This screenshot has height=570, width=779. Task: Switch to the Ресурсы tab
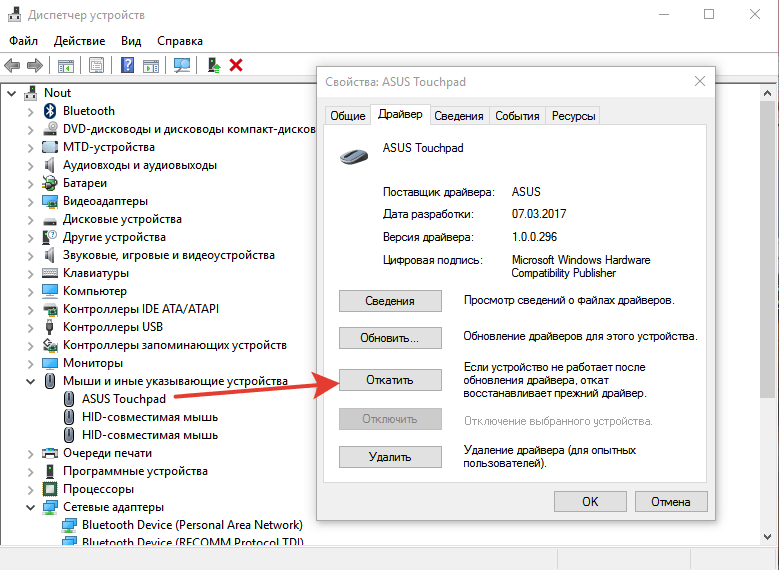[573, 116]
